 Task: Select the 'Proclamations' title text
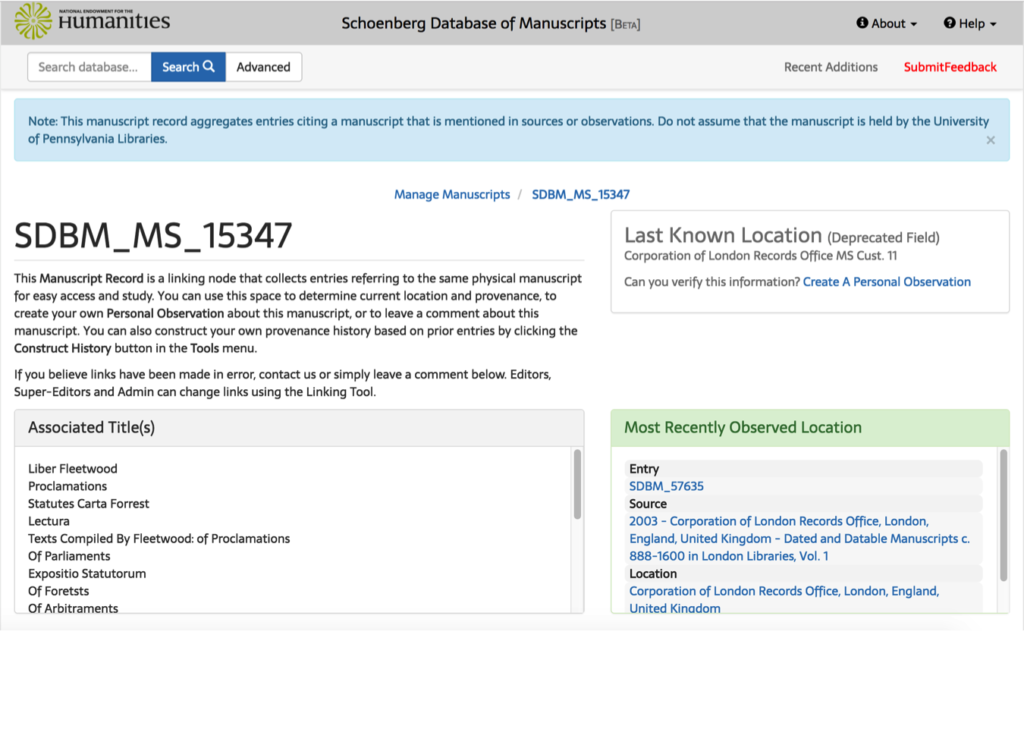[x=67, y=487]
